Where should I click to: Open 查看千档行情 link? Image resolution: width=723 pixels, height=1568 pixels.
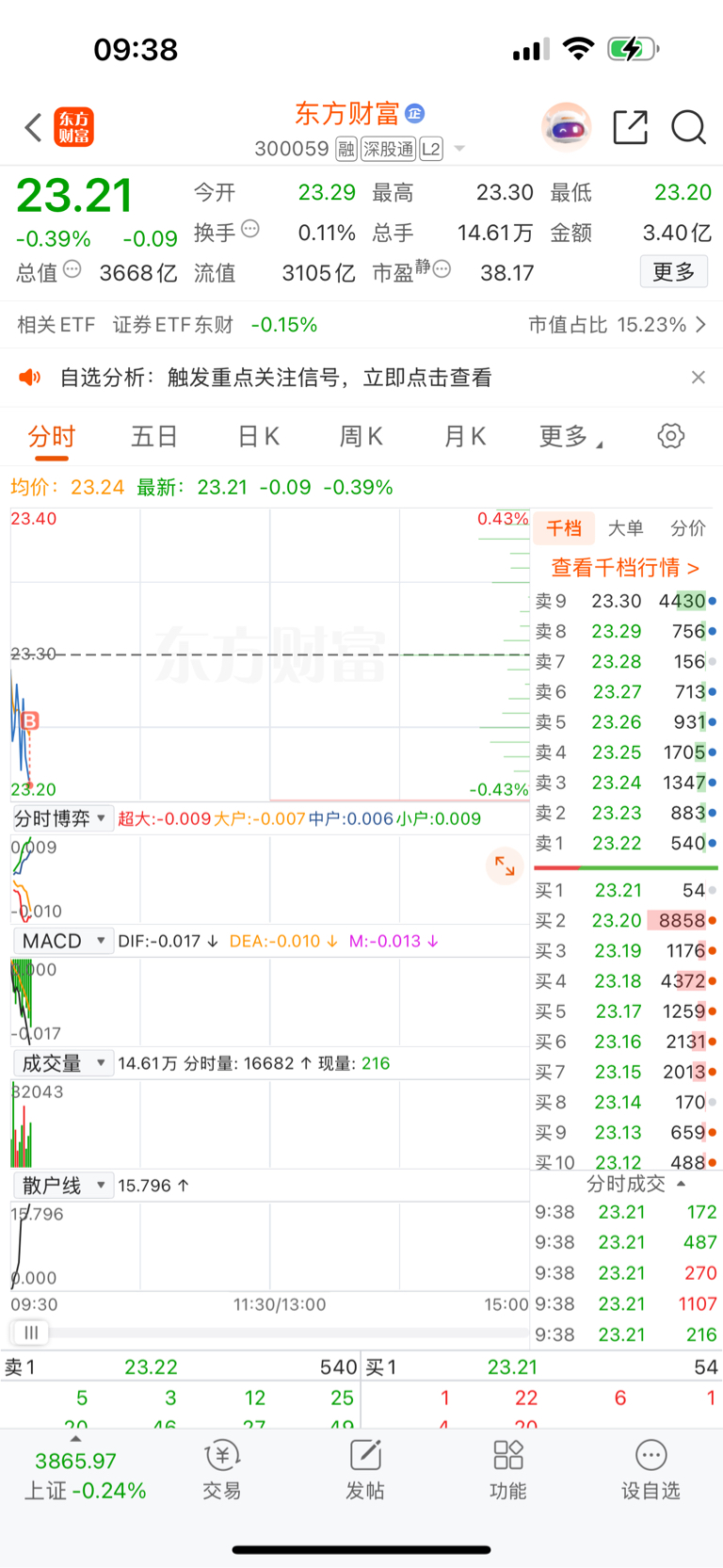pyautogui.click(x=625, y=568)
